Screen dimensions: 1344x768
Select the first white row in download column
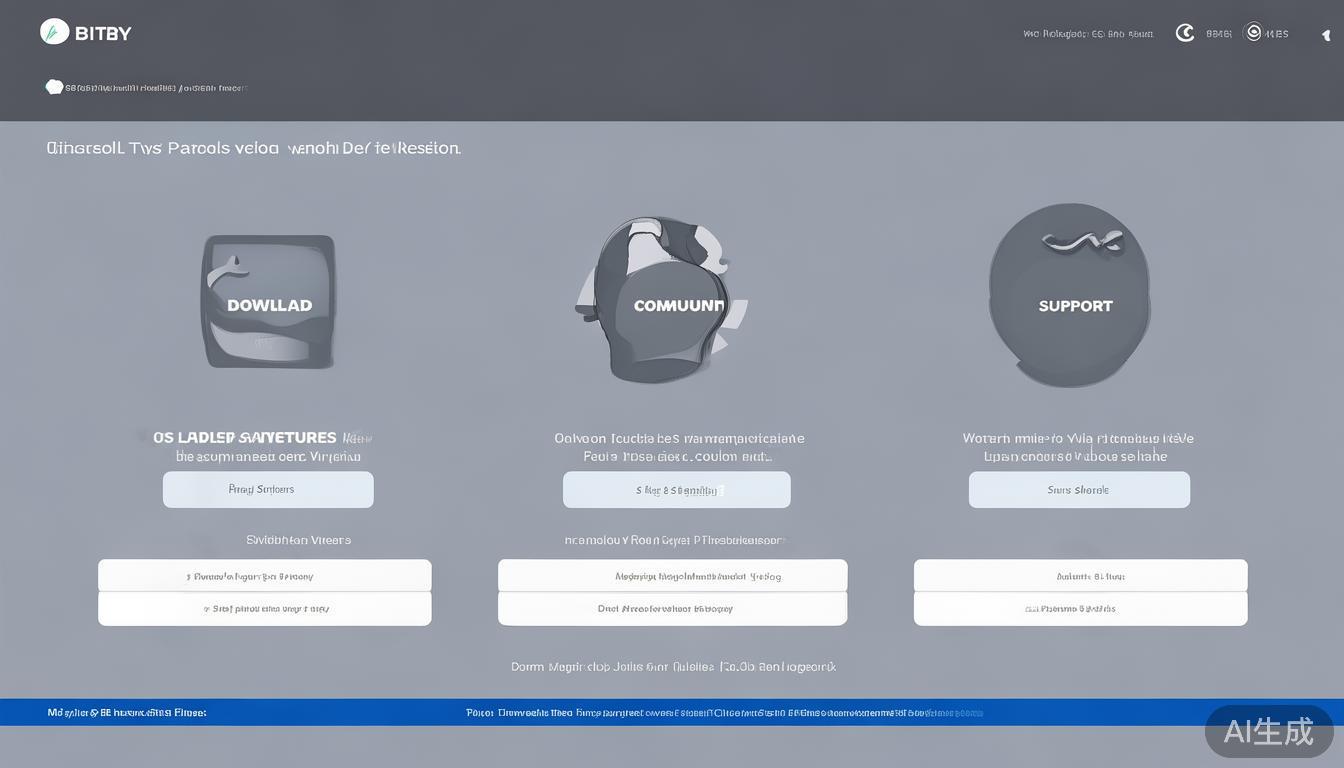tap(264, 576)
